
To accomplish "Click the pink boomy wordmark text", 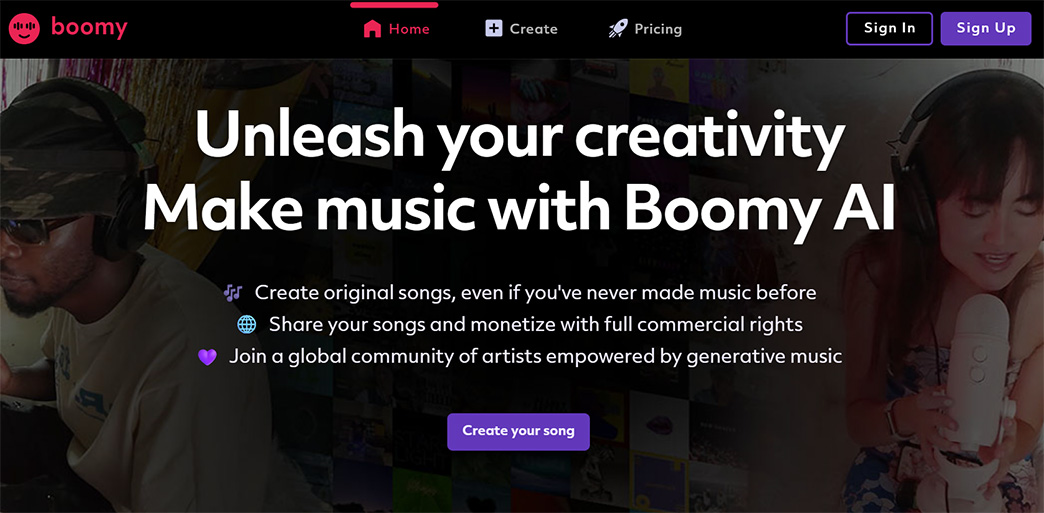I will pyautogui.click(x=89, y=28).
